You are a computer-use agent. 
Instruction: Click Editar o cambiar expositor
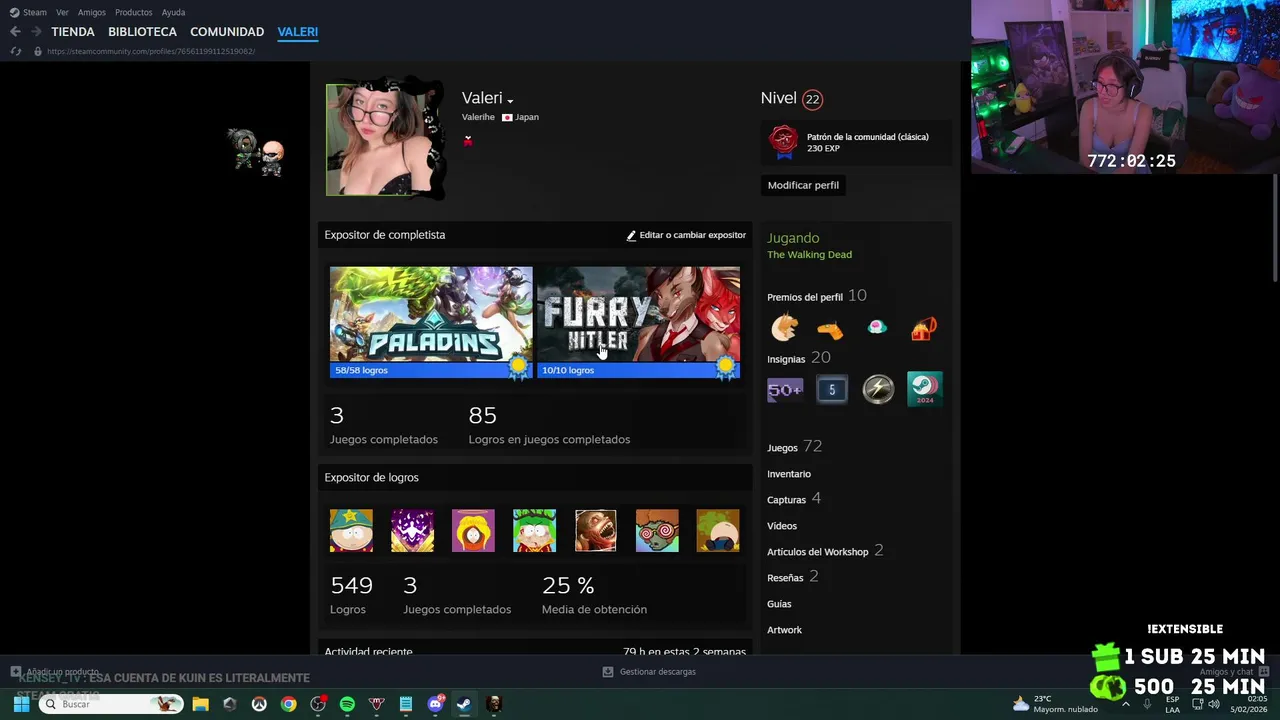pyautogui.click(x=686, y=235)
